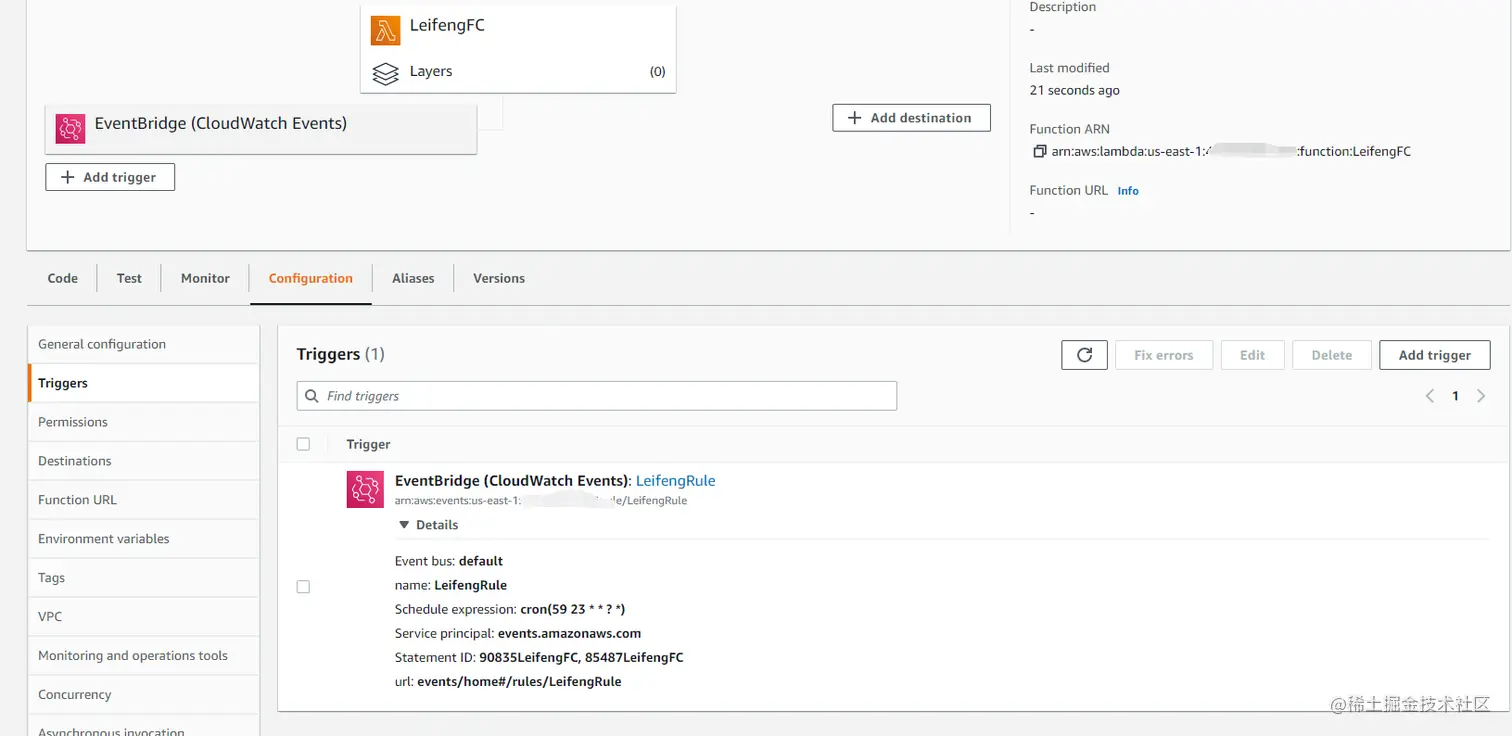Click the EventBridge icon in the function diagram

70,127
